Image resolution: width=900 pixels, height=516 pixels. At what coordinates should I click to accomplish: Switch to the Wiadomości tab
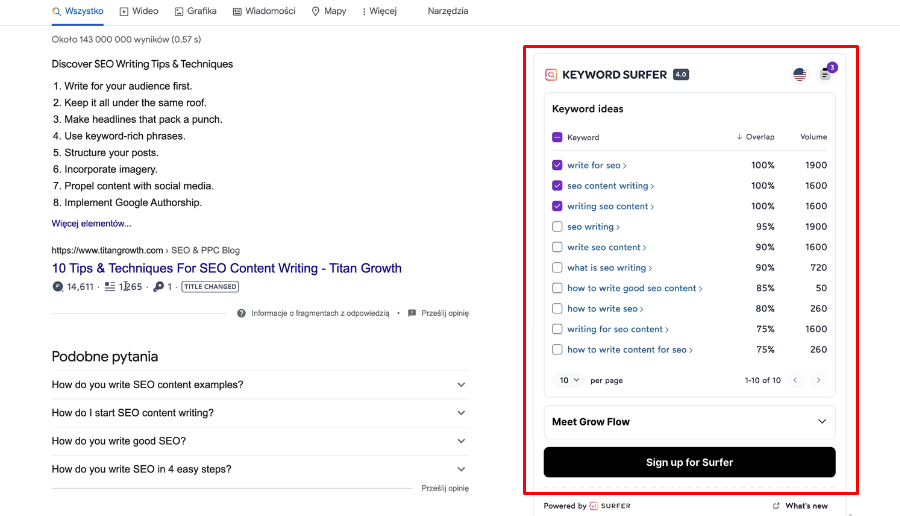pos(264,11)
